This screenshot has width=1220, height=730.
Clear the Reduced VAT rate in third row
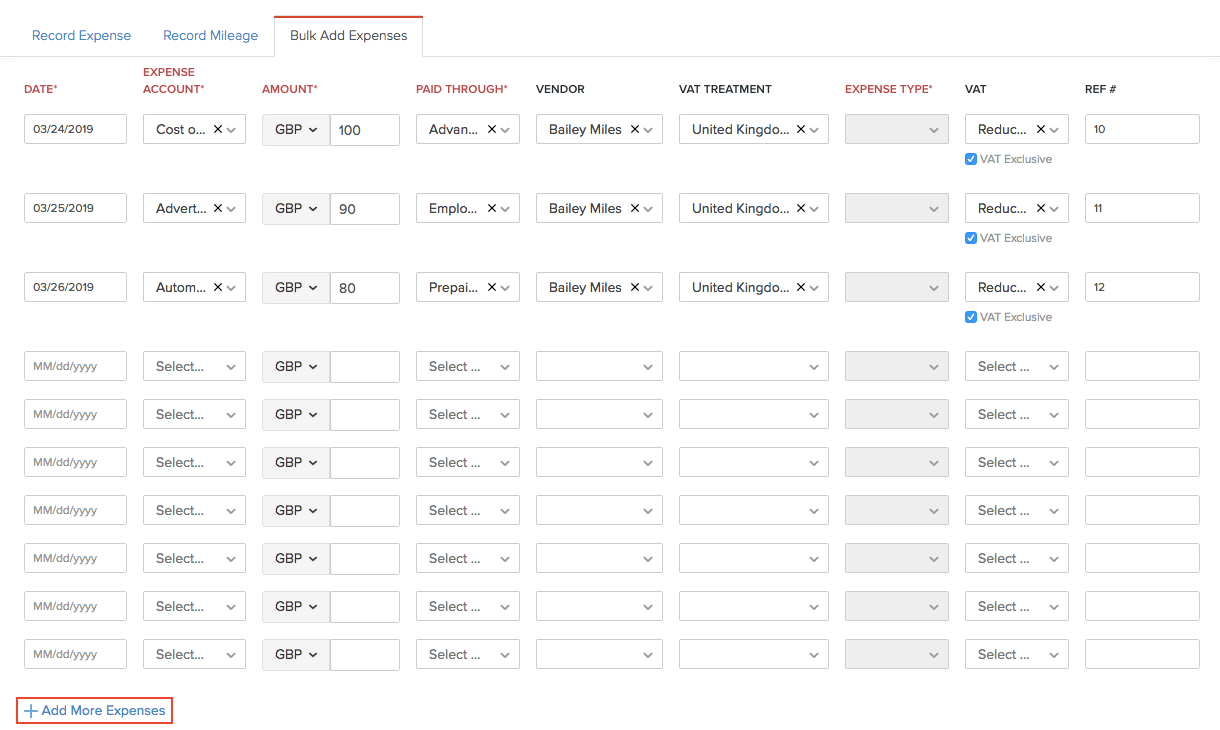coord(1040,288)
